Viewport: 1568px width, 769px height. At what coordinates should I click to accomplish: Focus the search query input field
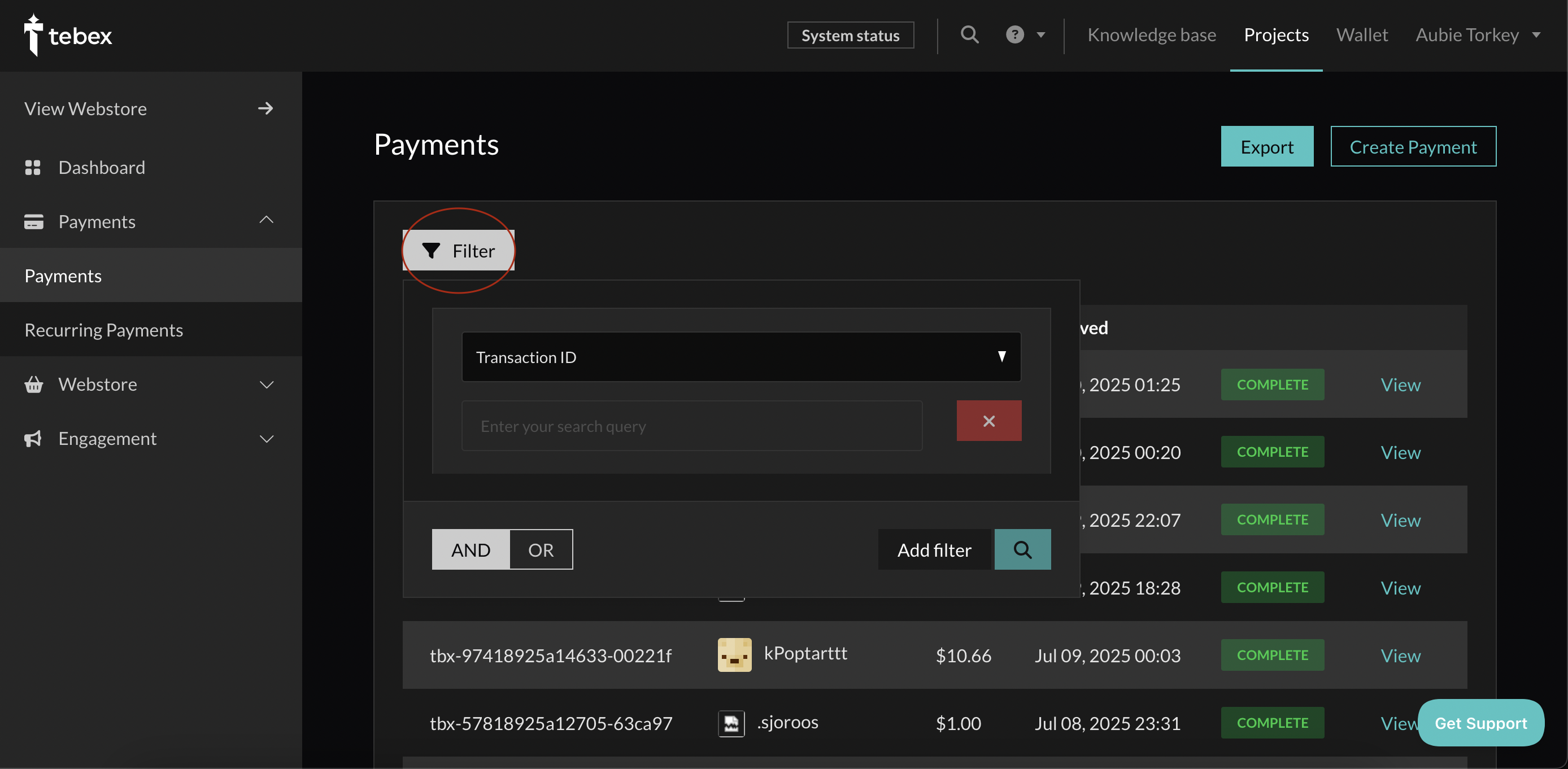pos(691,426)
